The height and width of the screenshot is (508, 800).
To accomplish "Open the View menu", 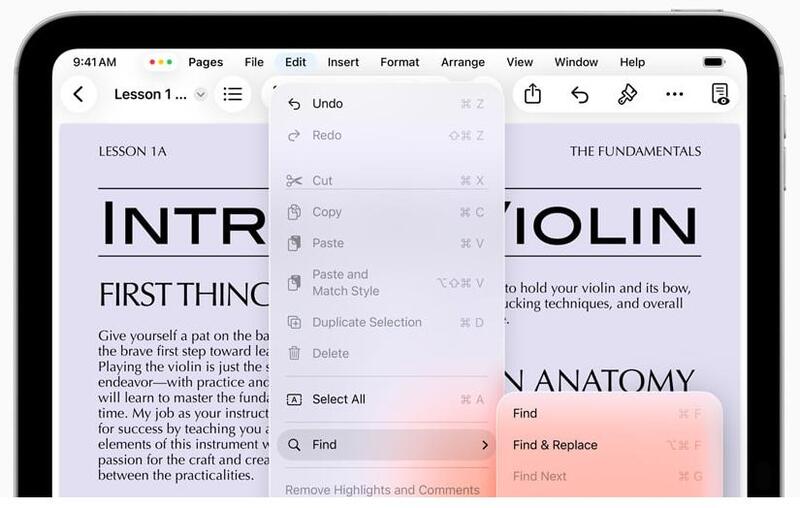I will click(x=519, y=62).
